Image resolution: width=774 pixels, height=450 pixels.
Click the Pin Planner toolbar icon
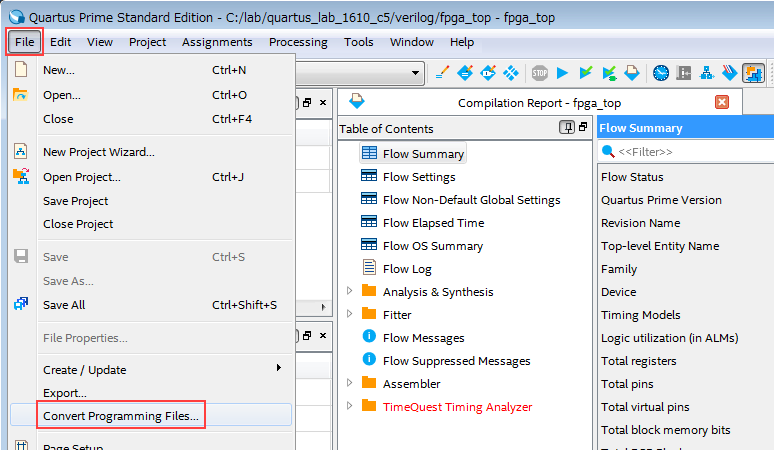465,73
